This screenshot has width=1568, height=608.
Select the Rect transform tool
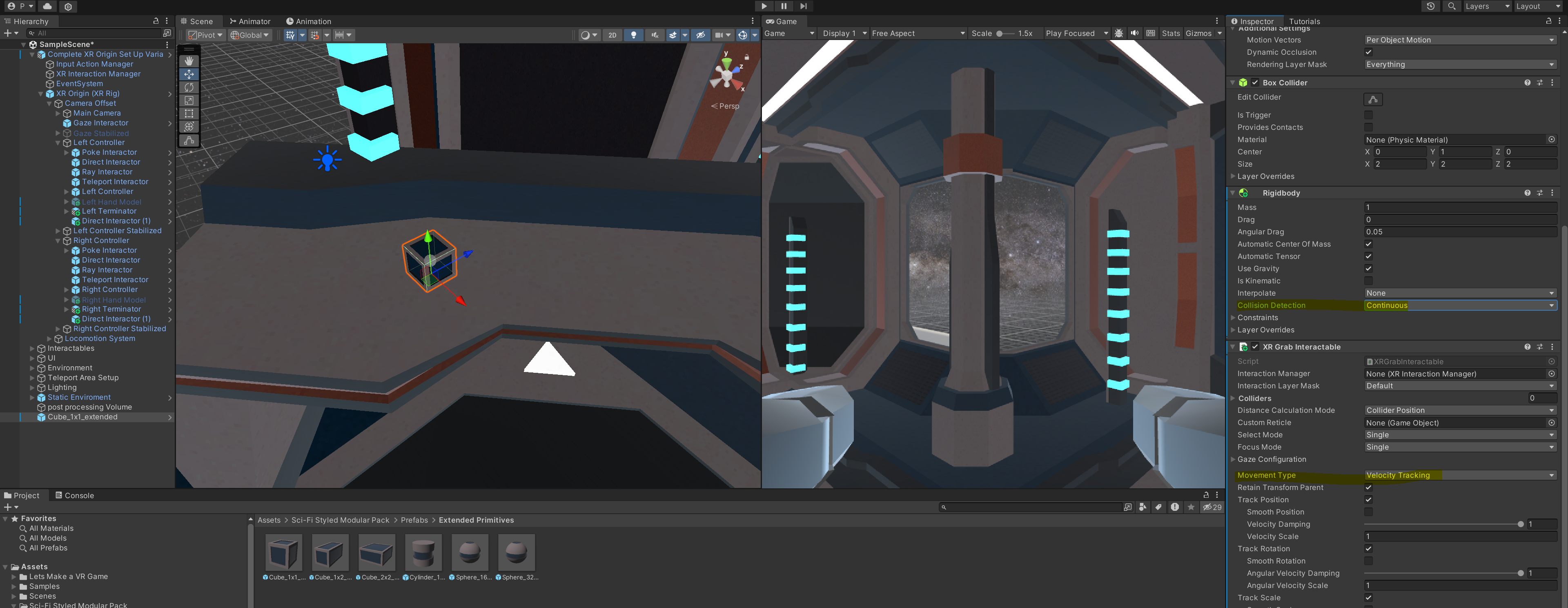pyautogui.click(x=189, y=114)
